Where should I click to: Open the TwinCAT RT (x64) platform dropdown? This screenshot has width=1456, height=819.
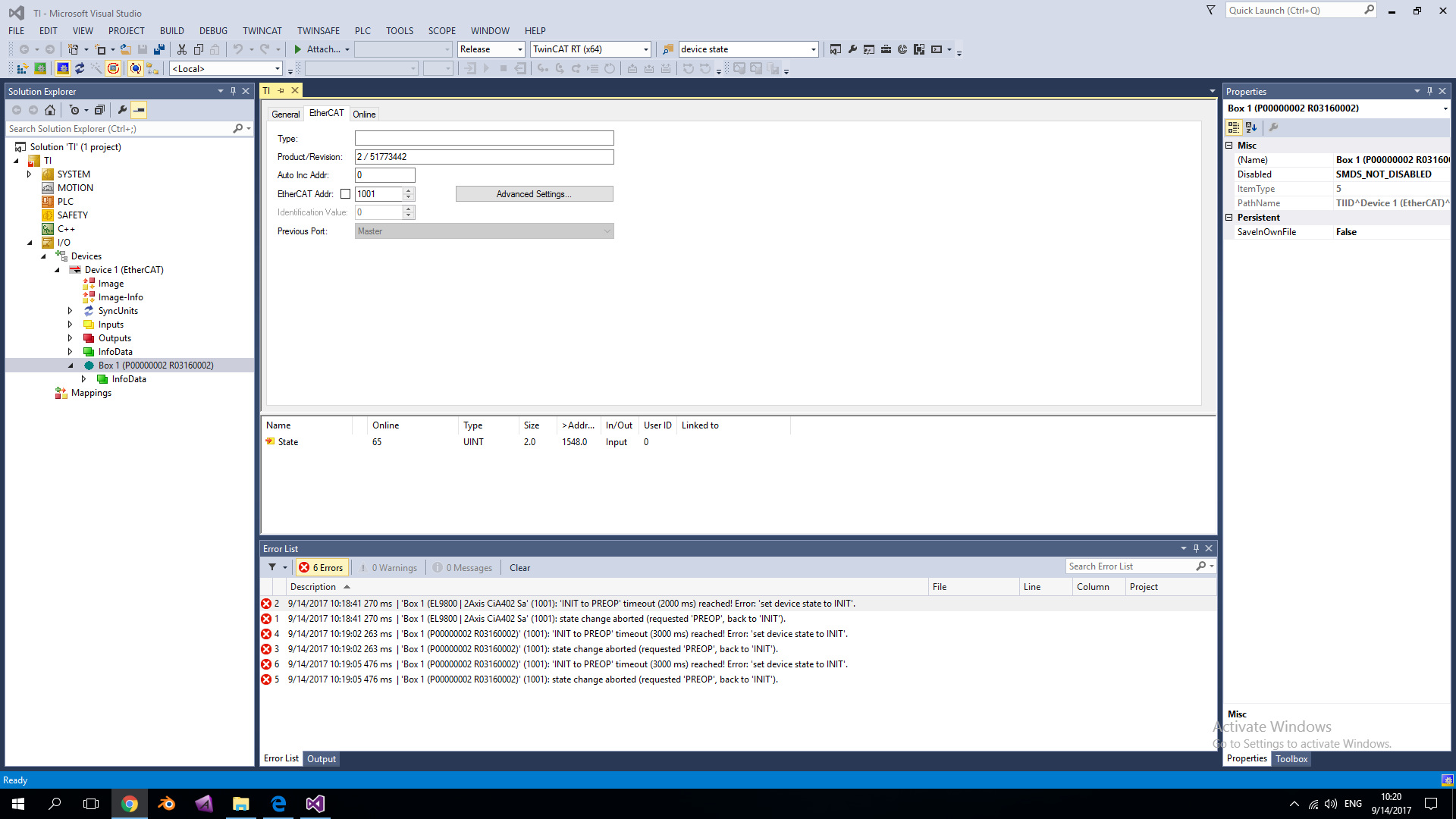[645, 49]
